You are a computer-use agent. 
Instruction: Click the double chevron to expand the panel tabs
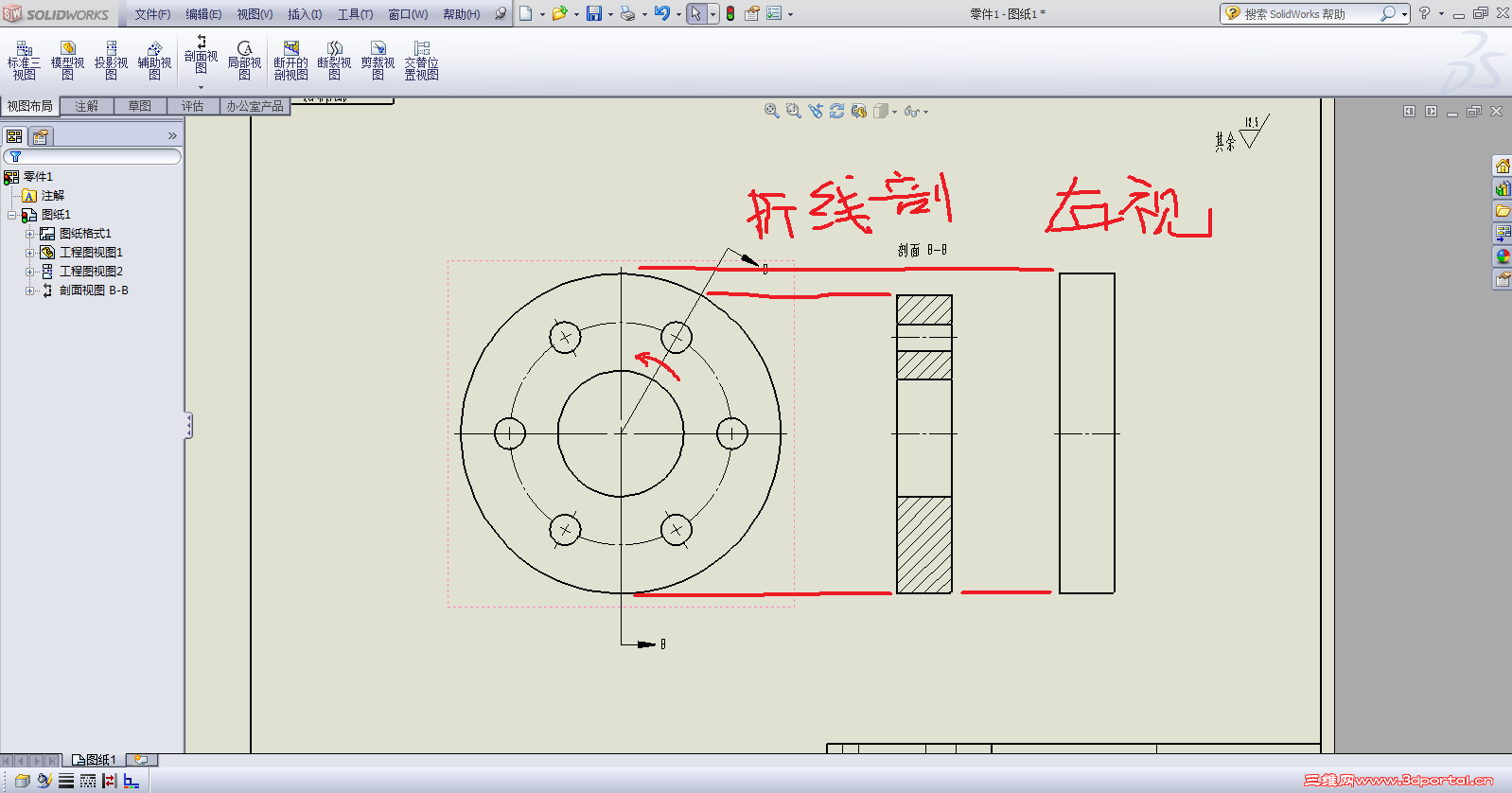(172, 136)
